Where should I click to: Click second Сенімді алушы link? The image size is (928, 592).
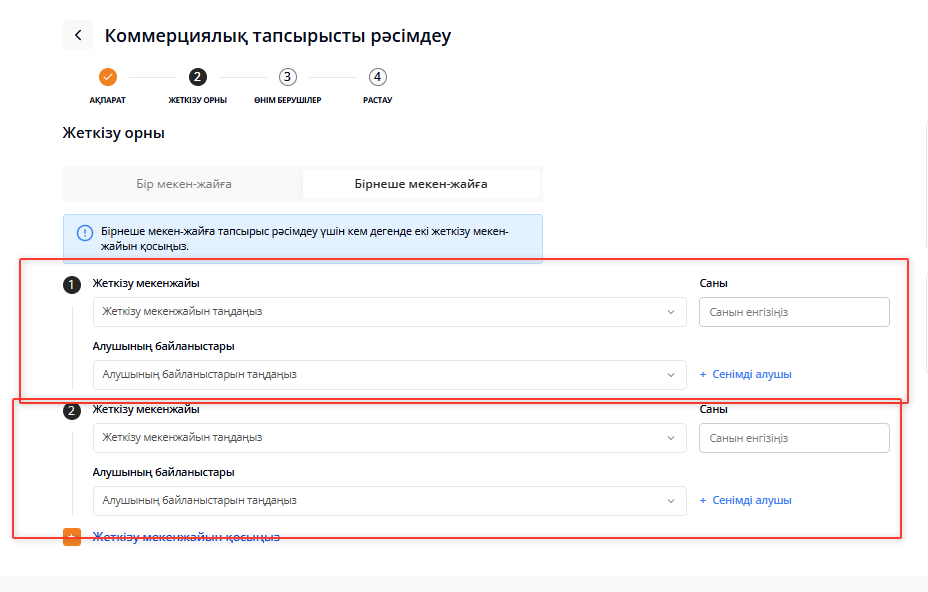[746, 501]
